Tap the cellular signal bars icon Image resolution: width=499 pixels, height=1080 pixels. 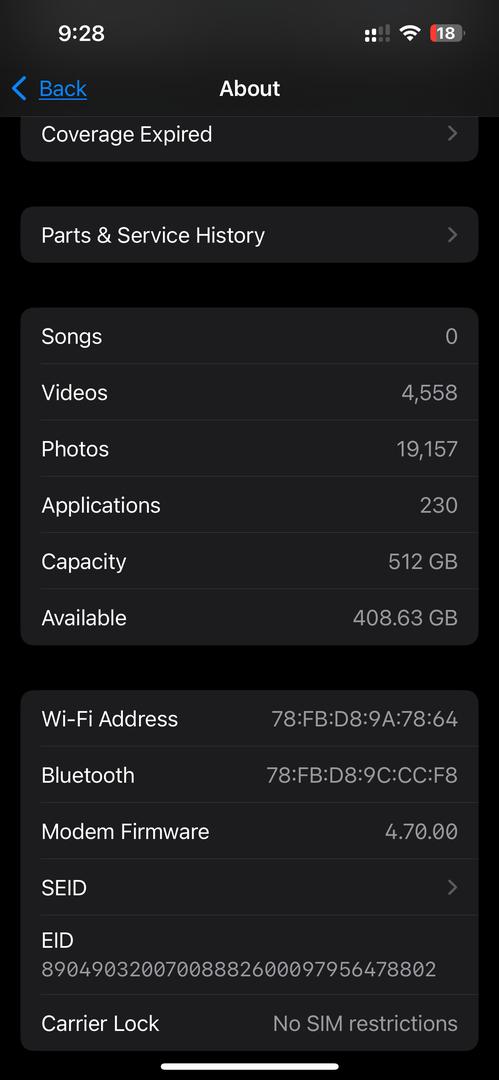tap(376, 33)
